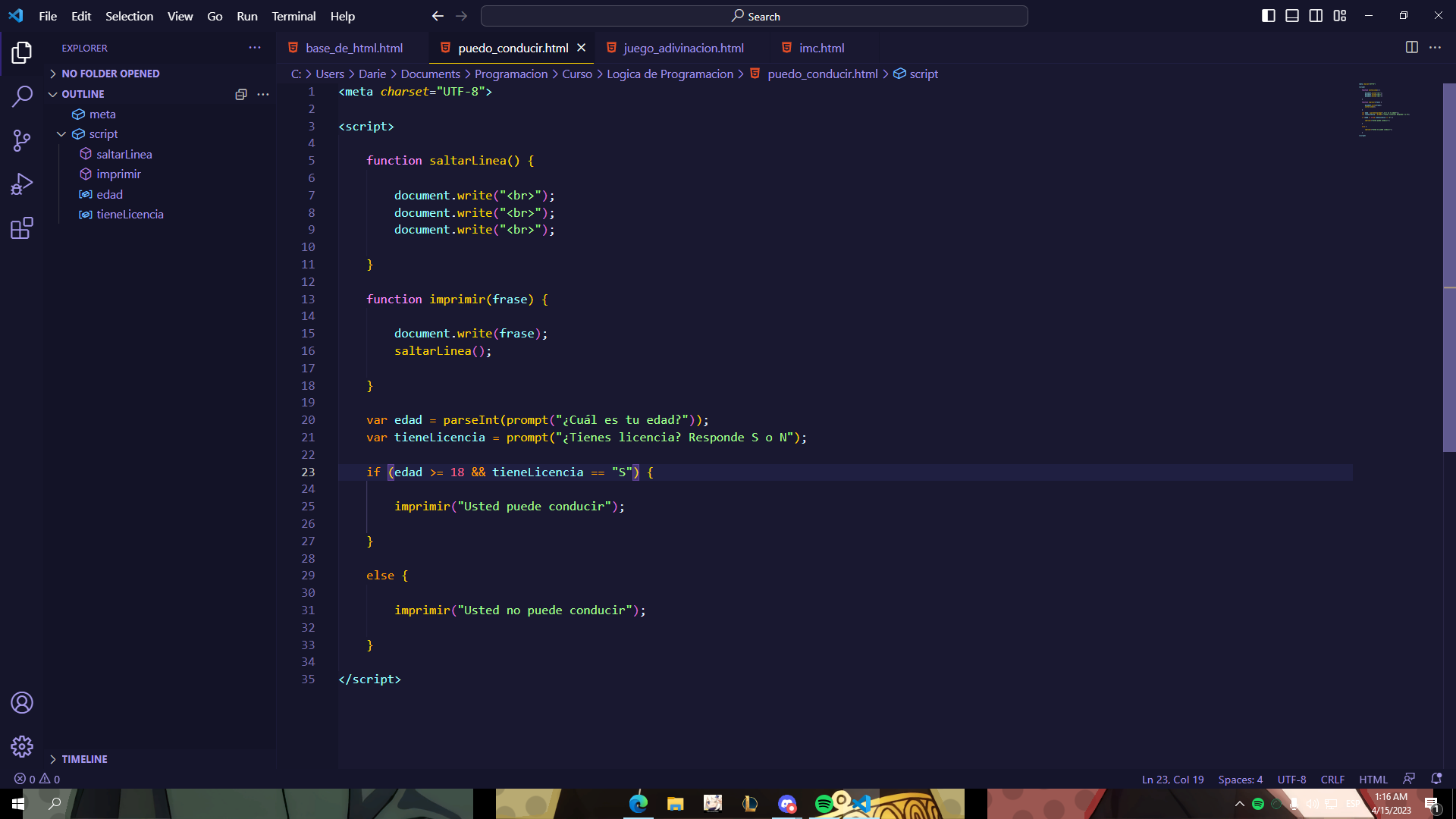Open Spotify from the taskbar
The height and width of the screenshot is (819, 1456).
pyautogui.click(x=824, y=804)
